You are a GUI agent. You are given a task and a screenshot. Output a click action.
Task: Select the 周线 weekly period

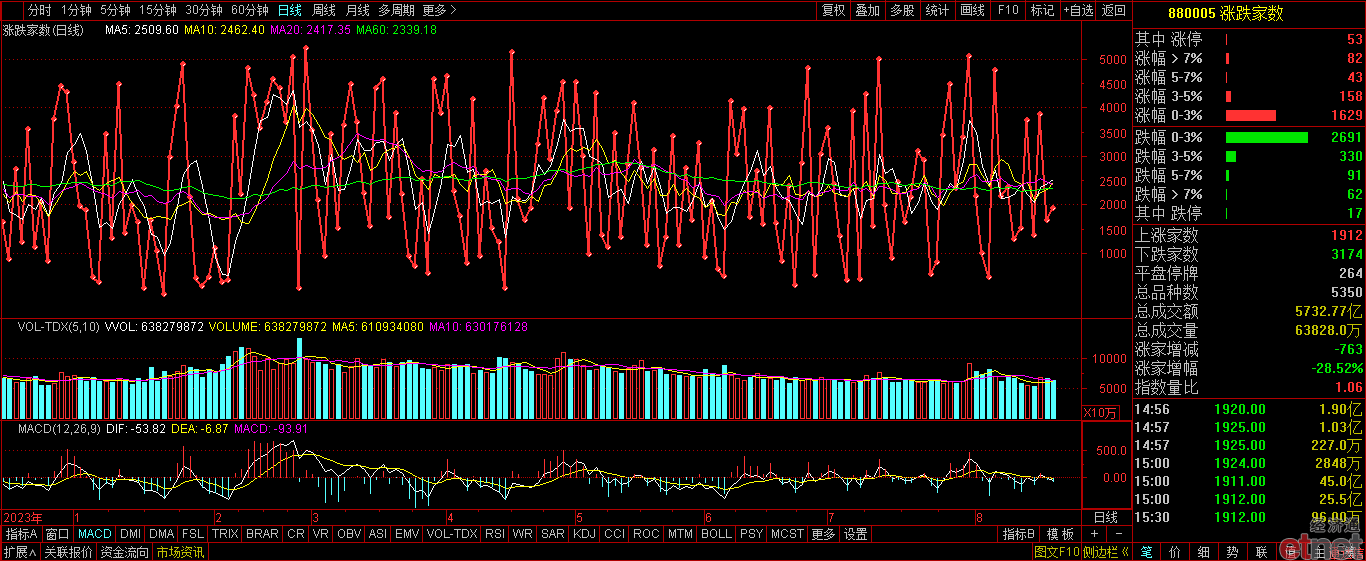click(x=323, y=10)
